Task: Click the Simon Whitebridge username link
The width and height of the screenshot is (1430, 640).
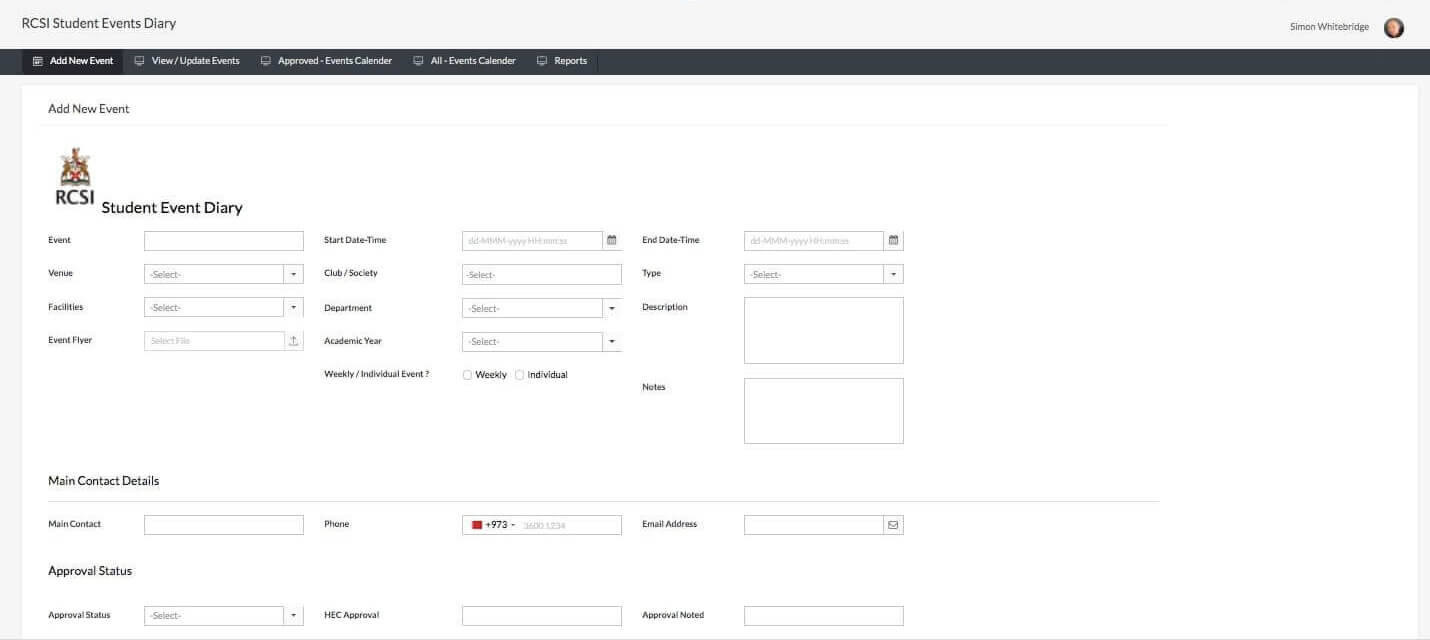Action: [x=1329, y=27]
